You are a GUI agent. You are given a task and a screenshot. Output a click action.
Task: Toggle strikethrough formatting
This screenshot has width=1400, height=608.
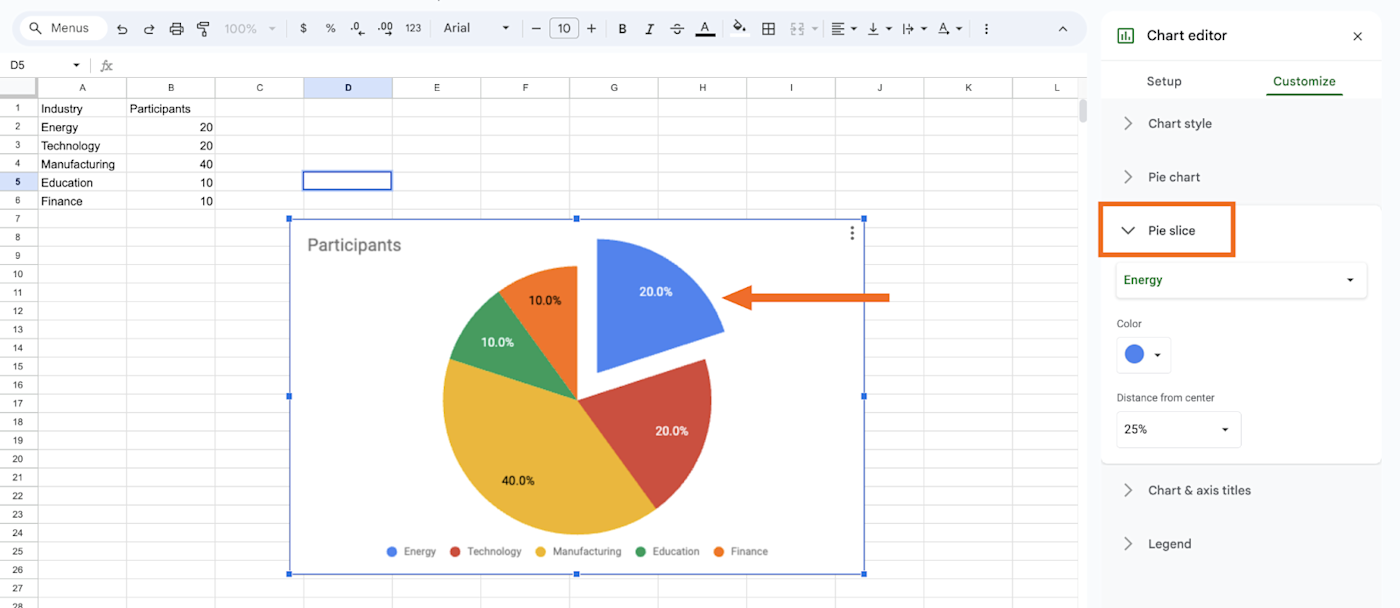[677, 29]
